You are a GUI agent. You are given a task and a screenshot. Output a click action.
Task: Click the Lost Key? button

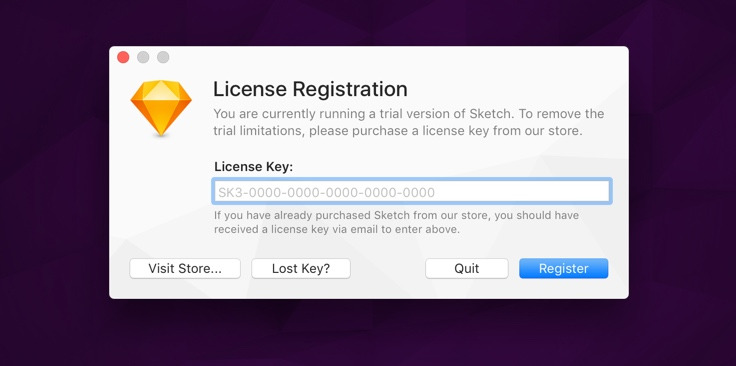pyautogui.click(x=301, y=268)
